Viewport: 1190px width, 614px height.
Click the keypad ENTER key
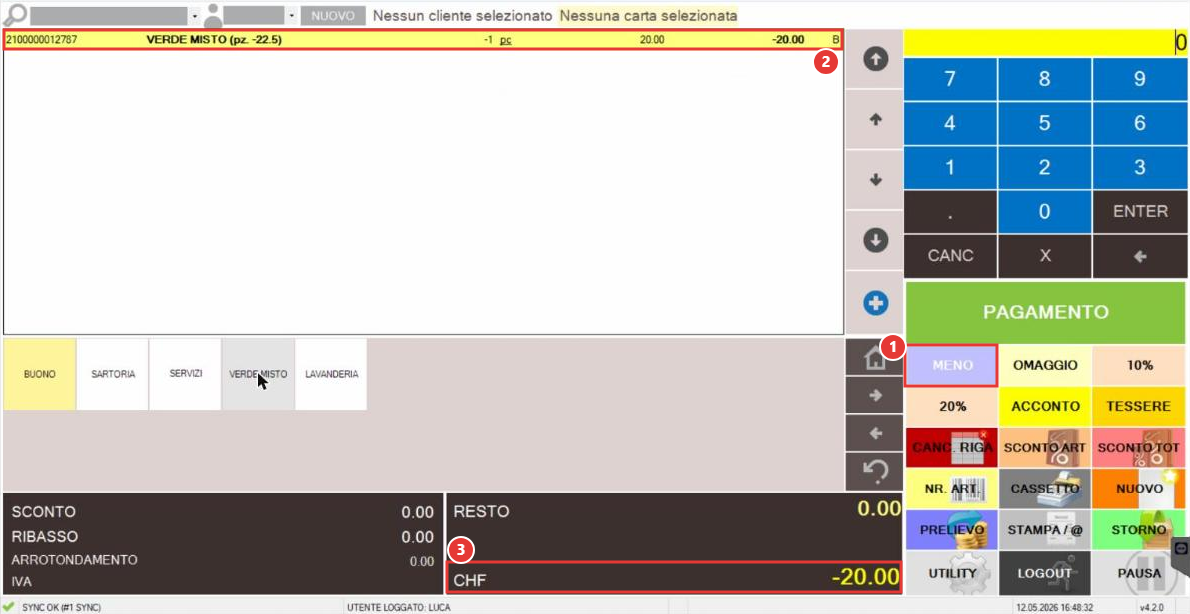tap(1140, 212)
